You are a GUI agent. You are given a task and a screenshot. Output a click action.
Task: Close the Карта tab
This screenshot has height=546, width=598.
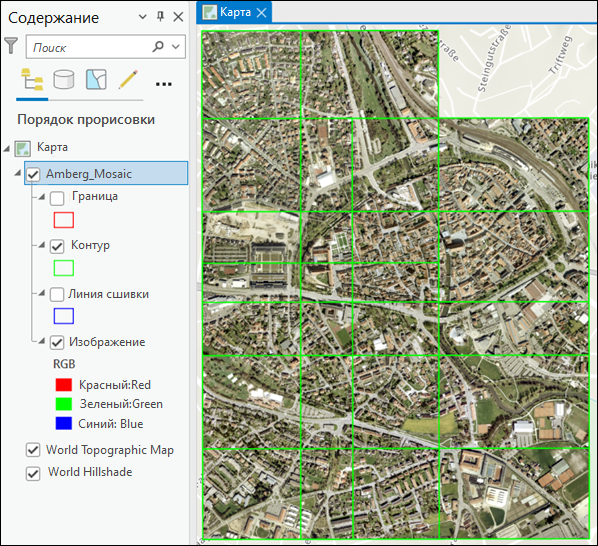click(x=262, y=13)
